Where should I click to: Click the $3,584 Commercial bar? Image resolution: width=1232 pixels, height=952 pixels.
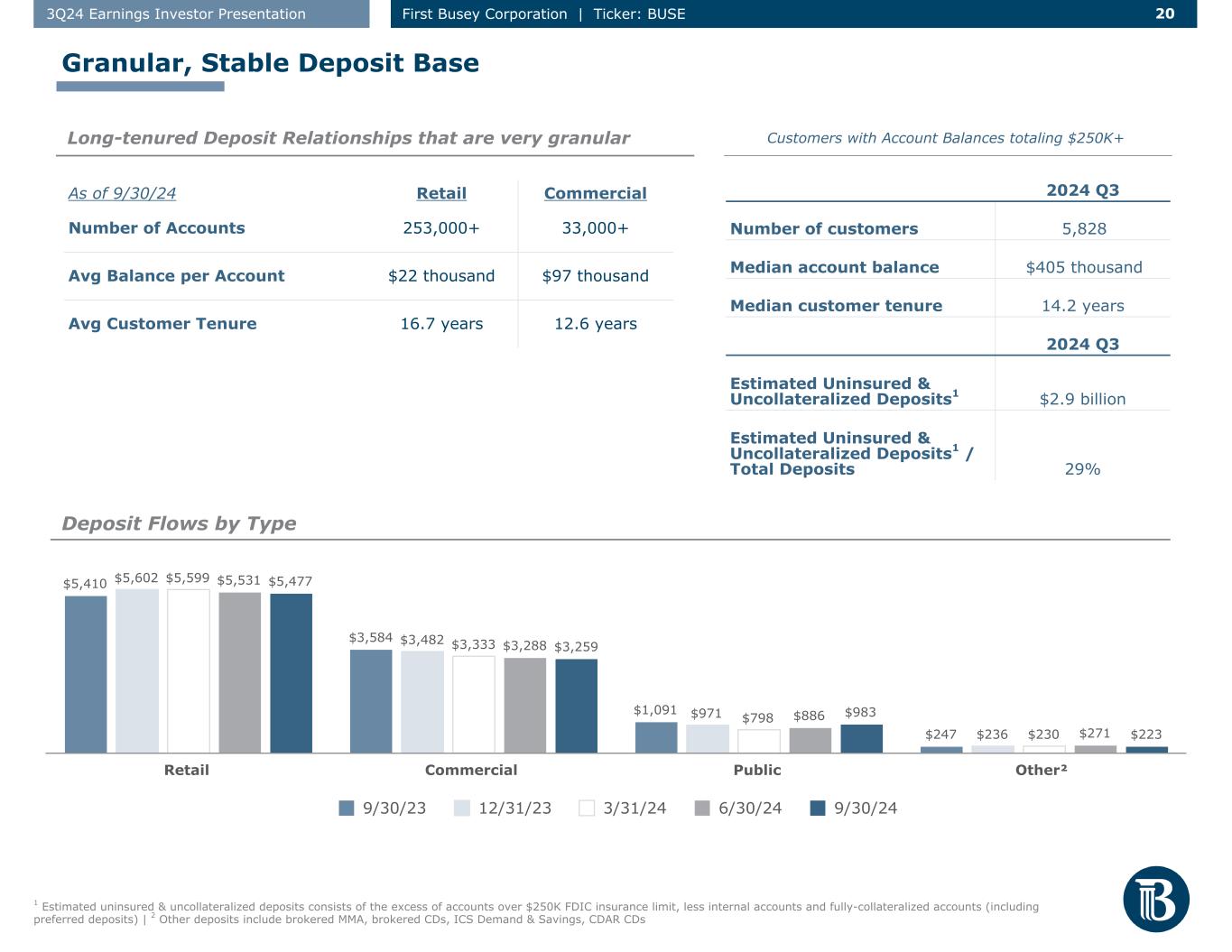[371, 701]
